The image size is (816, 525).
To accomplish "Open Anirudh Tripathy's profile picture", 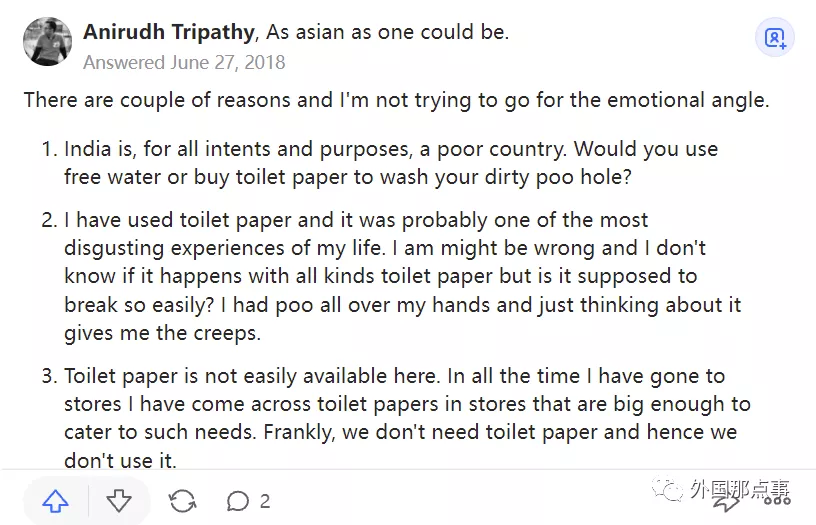I will (47, 41).
